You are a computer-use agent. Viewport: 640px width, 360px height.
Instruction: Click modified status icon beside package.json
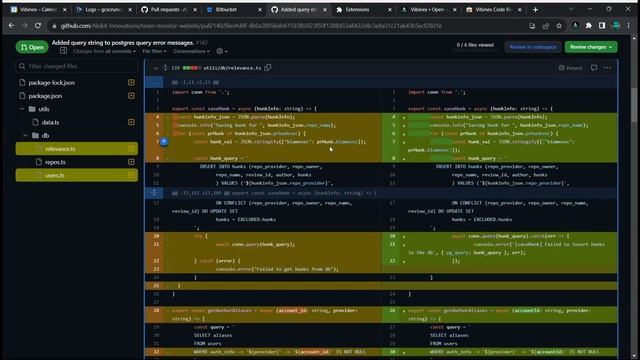click(131, 96)
